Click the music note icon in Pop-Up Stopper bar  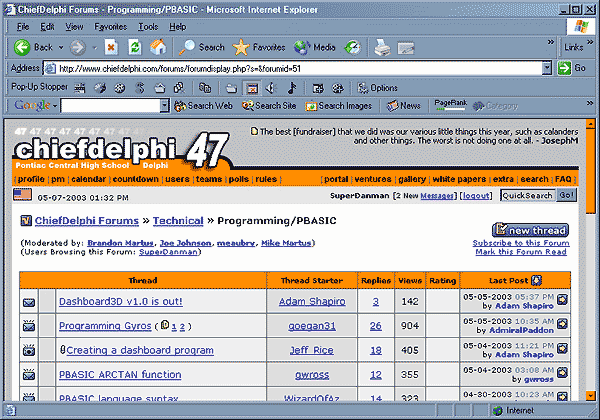(x=292, y=88)
